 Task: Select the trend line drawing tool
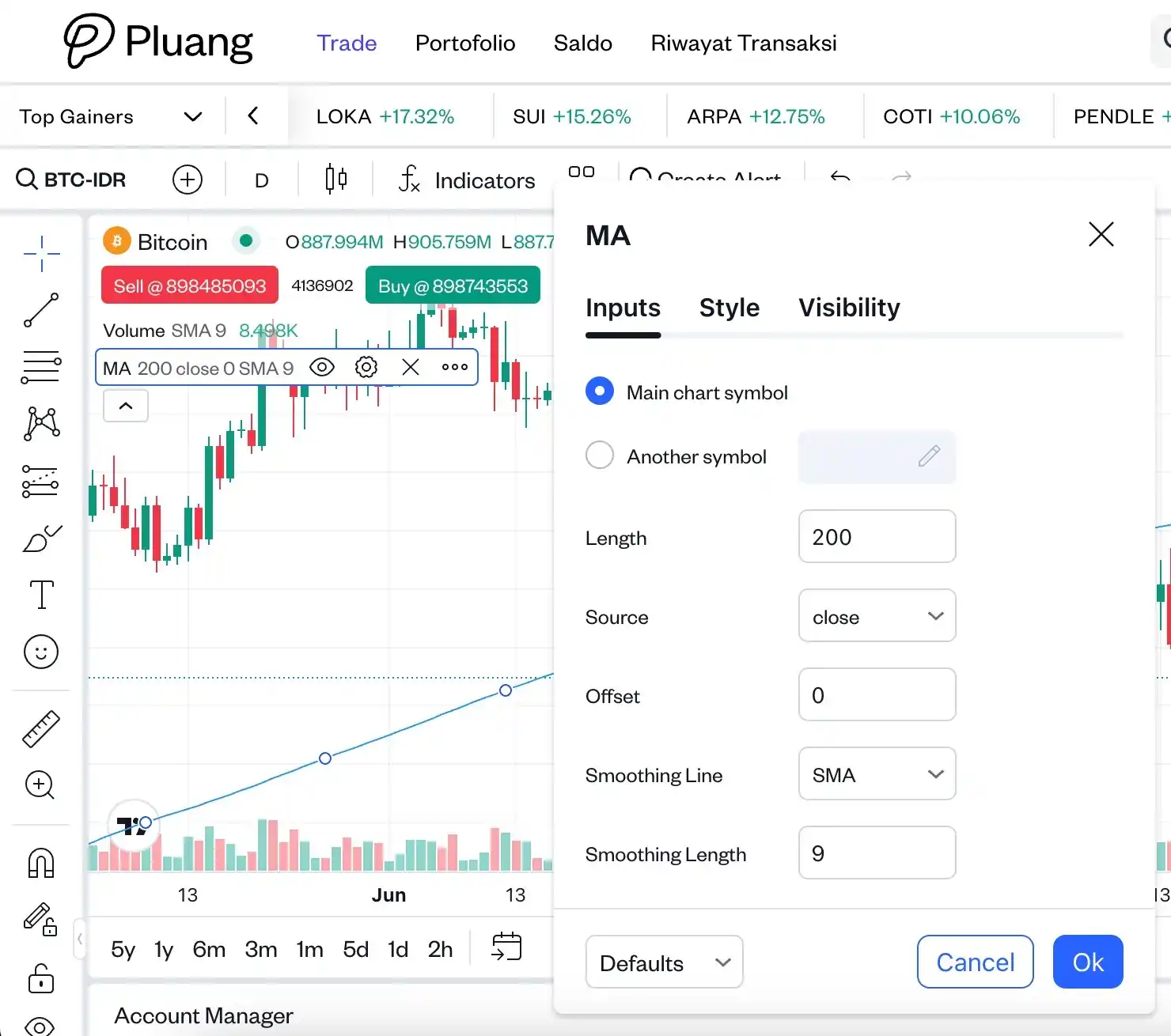[41, 310]
